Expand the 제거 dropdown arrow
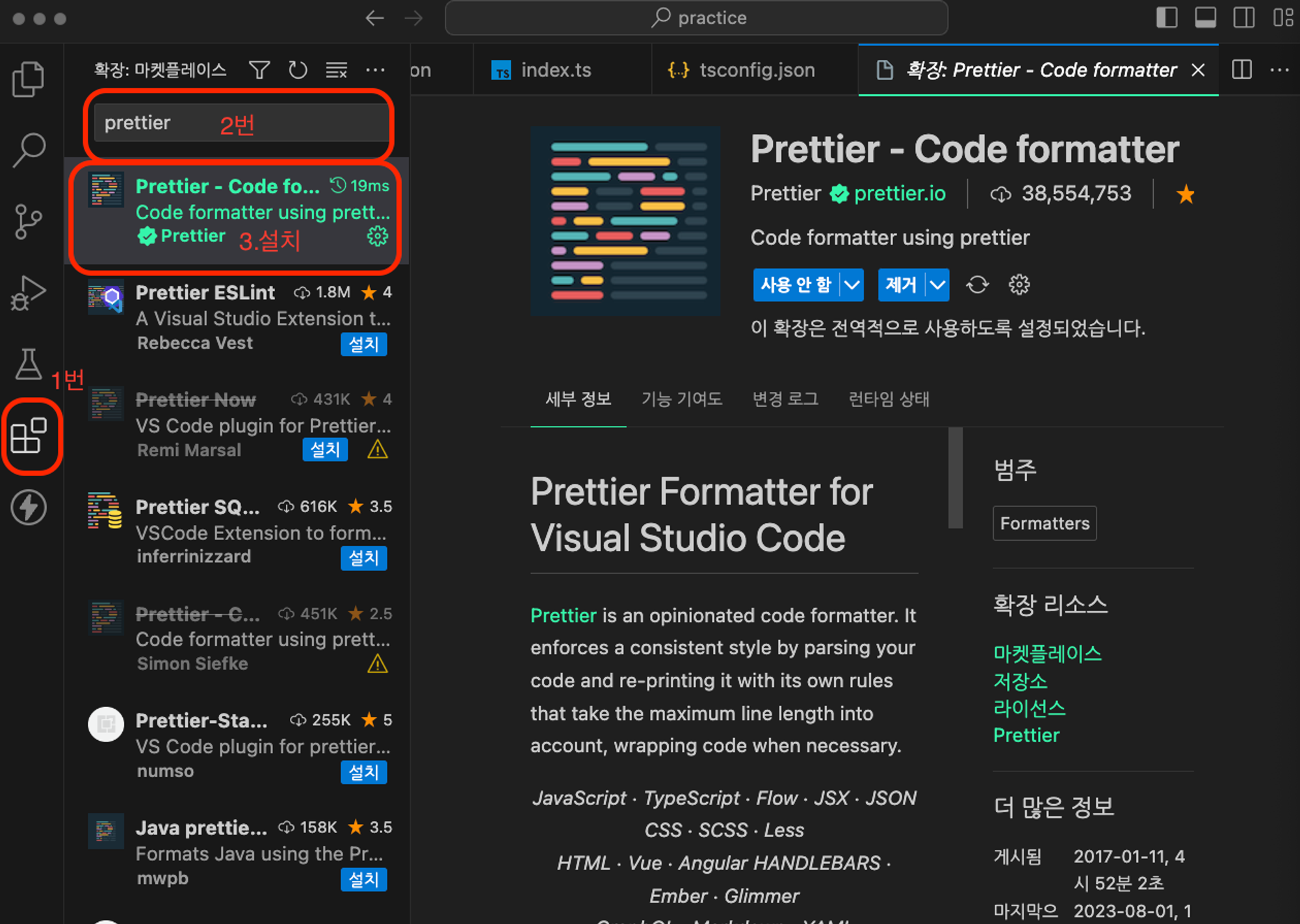The image size is (1300, 924). tap(937, 285)
